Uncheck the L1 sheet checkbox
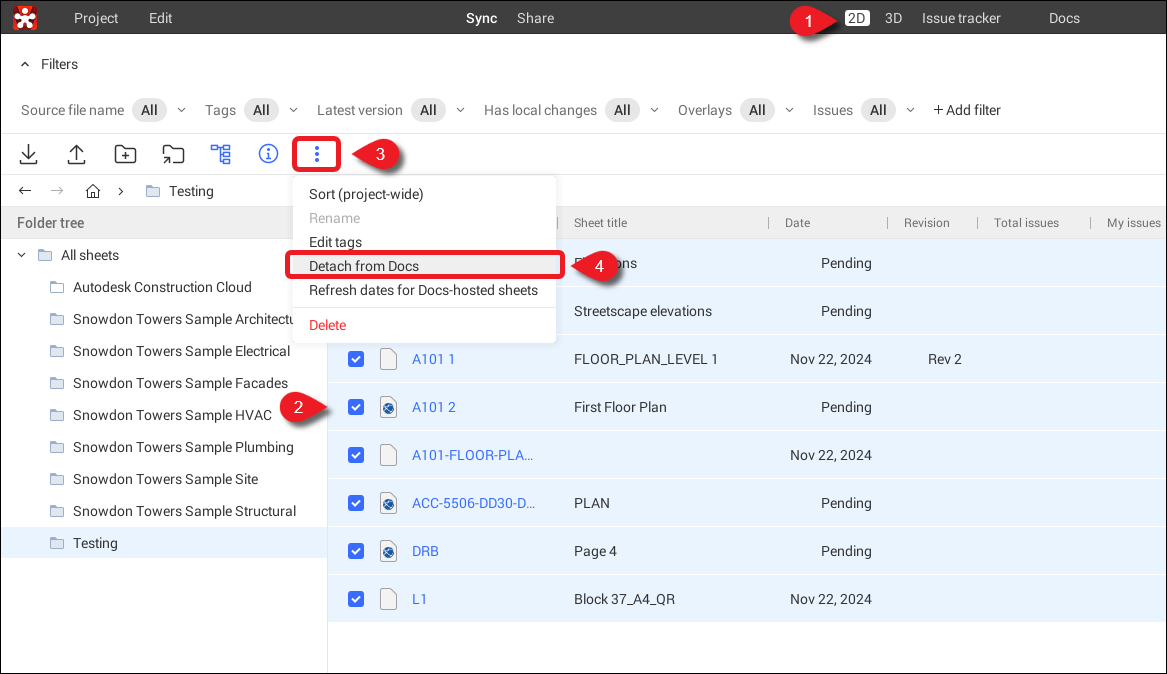The width and height of the screenshot is (1167, 674). point(356,599)
